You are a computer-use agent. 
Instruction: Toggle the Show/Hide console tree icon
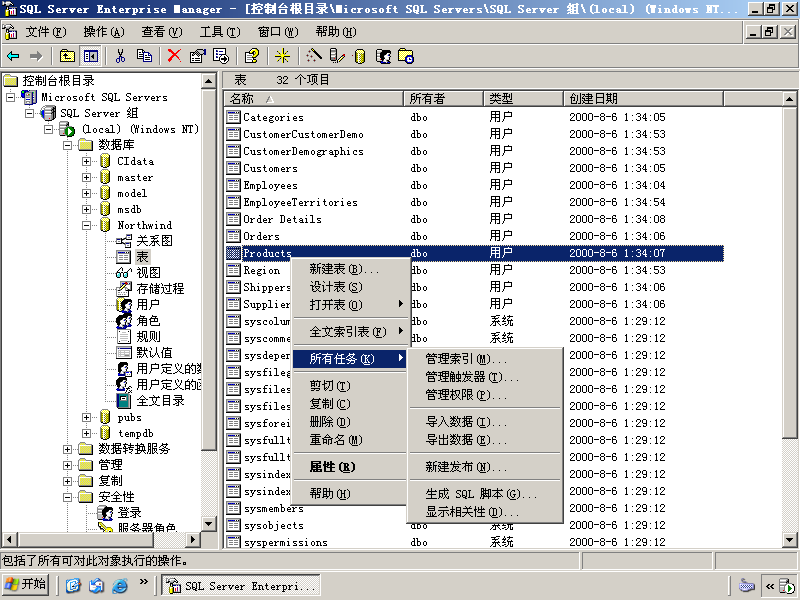click(91, 56)
